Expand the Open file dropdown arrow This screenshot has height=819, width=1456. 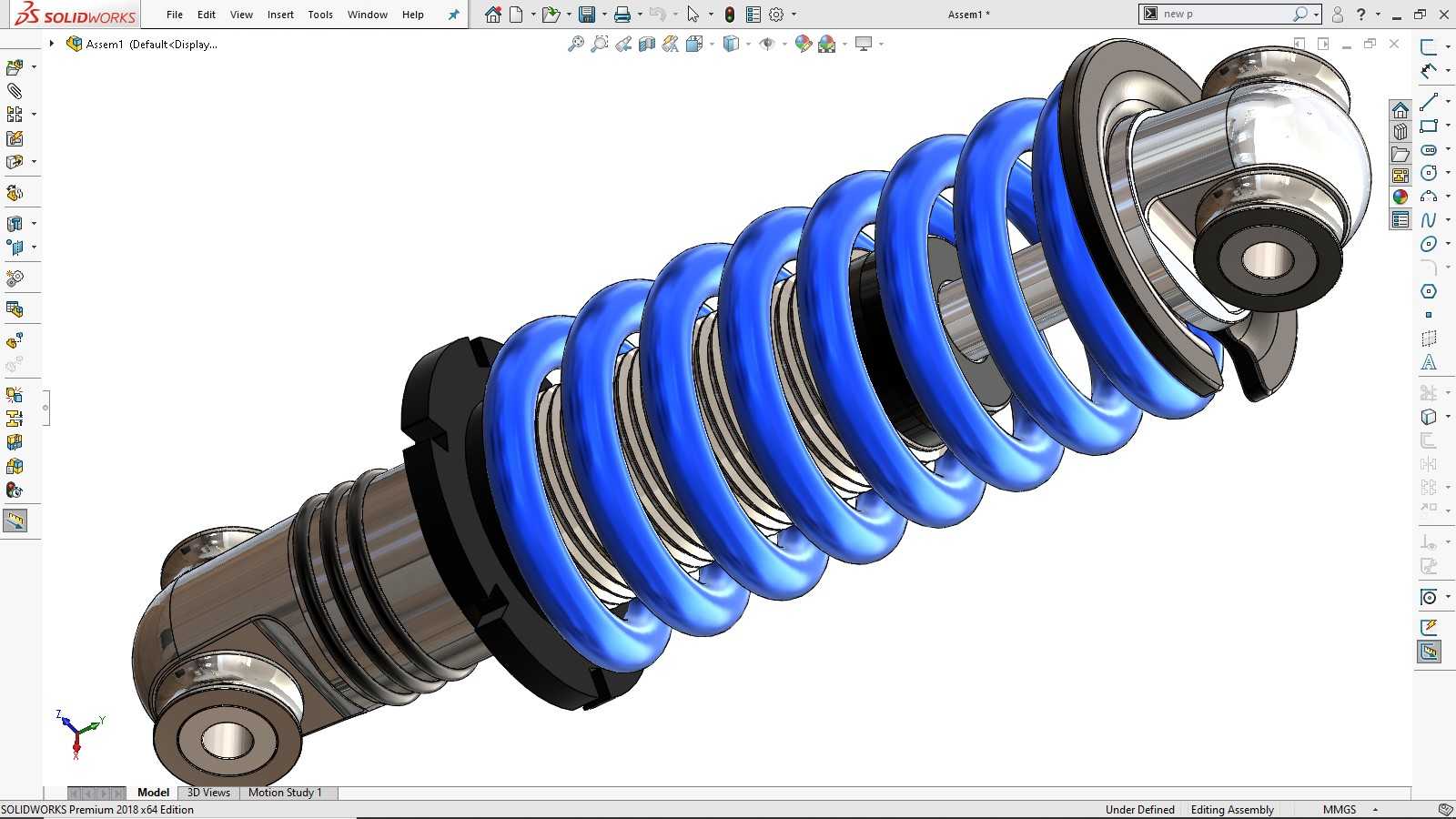[x=569, y=15]
